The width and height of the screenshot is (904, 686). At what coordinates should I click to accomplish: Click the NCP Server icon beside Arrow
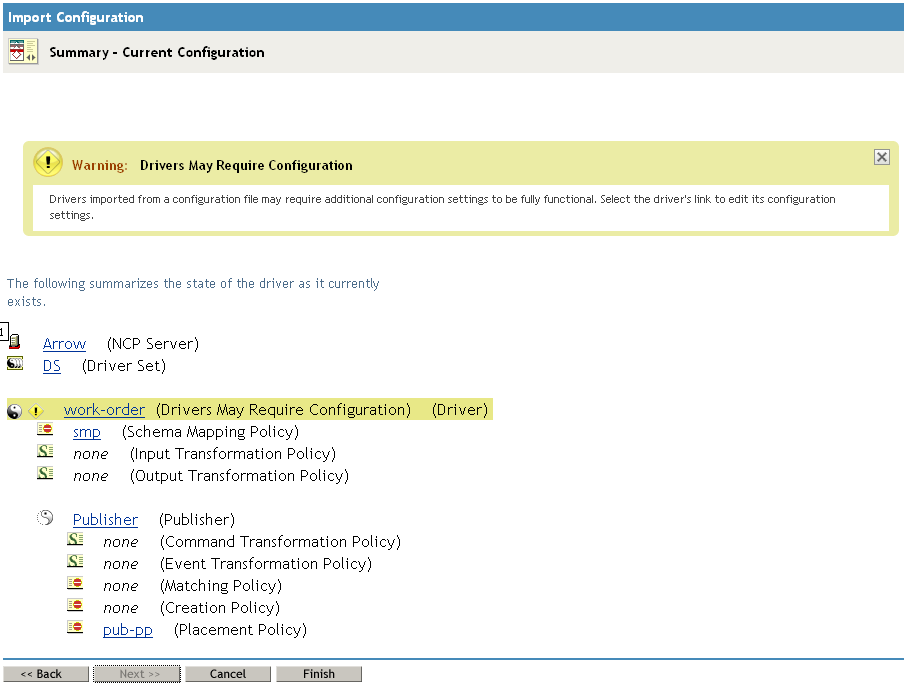pyautogui.click(x=14, y=342)
